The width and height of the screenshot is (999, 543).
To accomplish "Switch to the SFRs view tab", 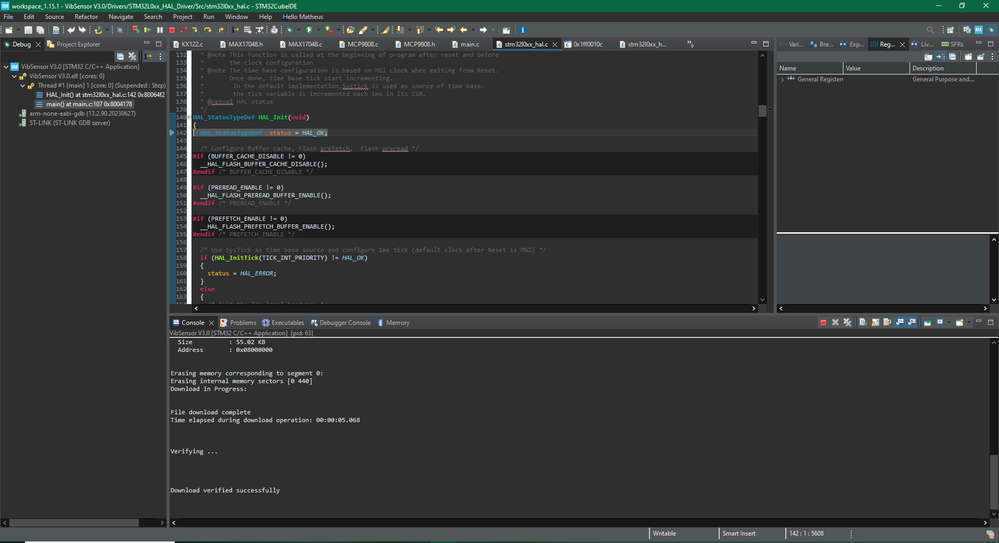I will [x=952, y=44].
